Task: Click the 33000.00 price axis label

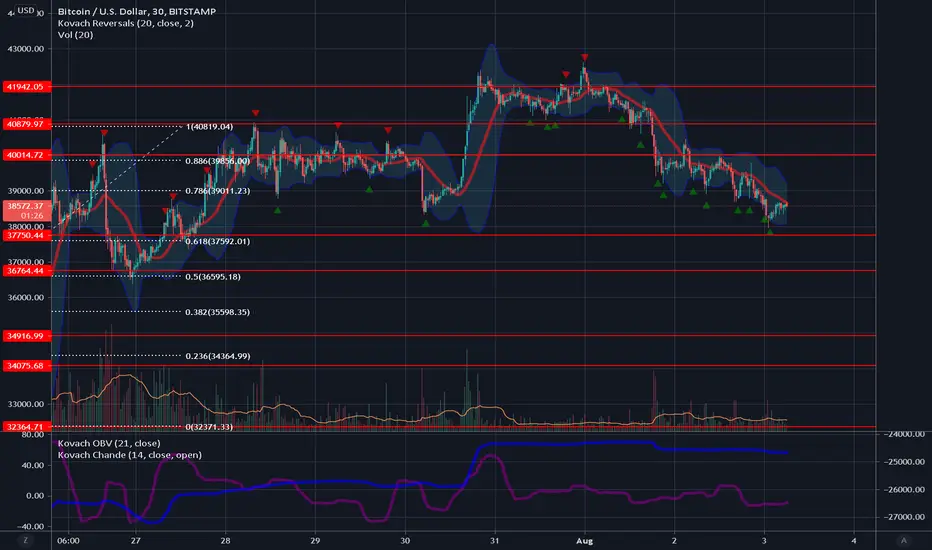Action: click(26, 404)
